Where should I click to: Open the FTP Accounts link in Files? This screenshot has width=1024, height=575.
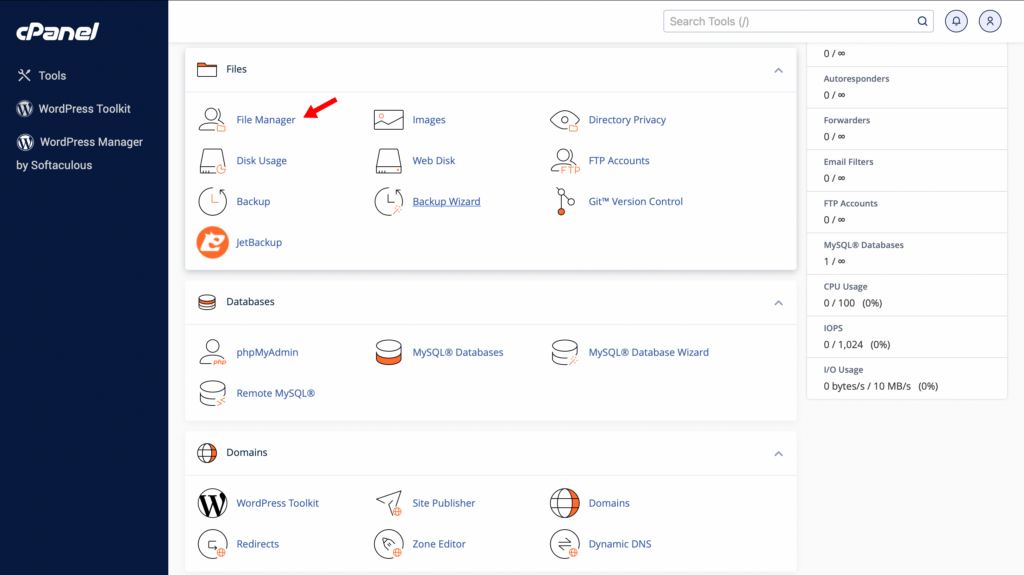[619, 161]
